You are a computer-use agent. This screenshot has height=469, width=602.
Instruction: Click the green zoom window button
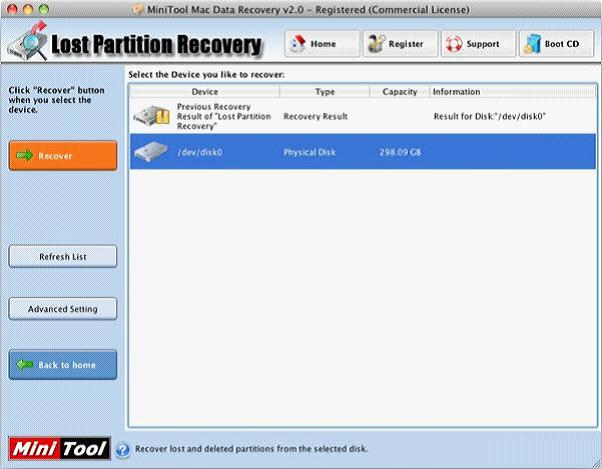pyautogui.click(x=44, y=9)
